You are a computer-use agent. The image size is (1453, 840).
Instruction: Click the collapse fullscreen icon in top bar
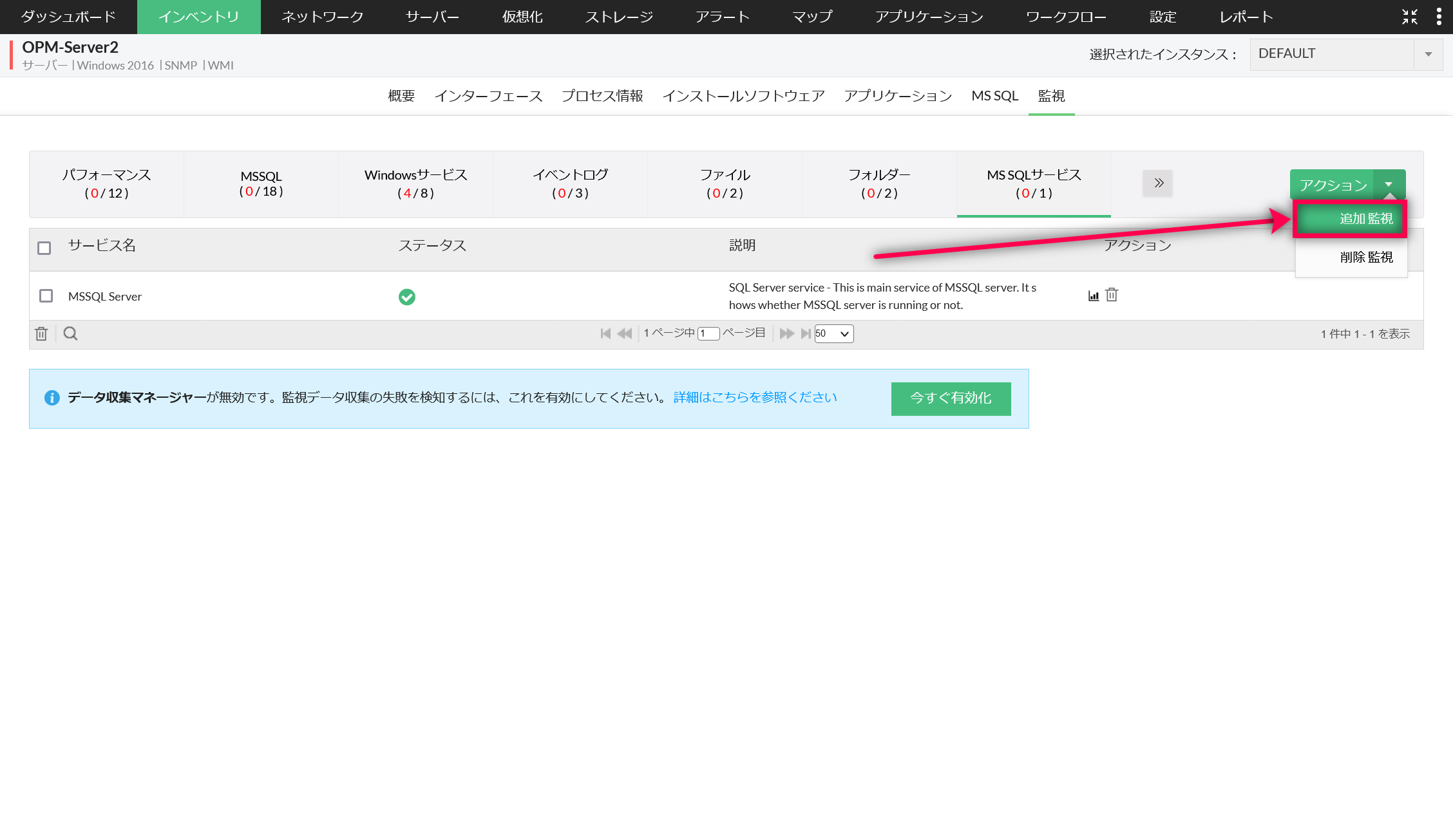1409,17
